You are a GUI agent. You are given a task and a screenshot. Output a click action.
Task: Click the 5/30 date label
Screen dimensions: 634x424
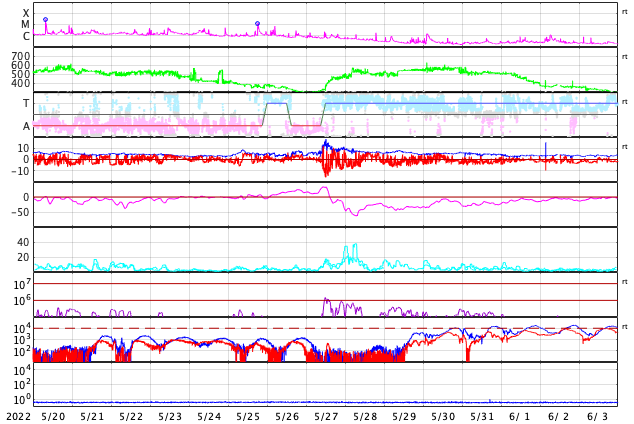pyautogui.click(x=443, y=417)
